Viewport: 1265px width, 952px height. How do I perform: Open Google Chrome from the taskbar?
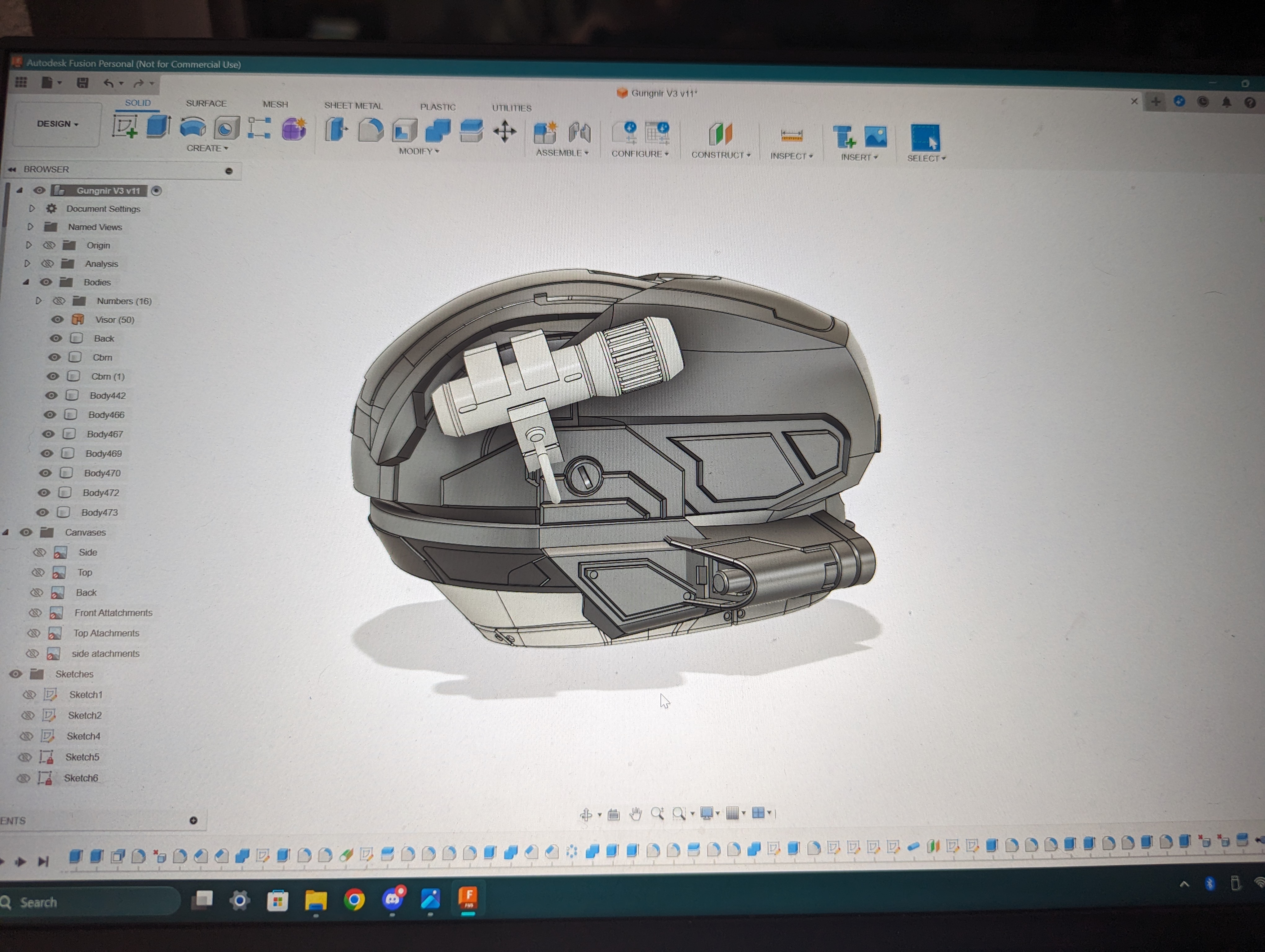[355, 899]
